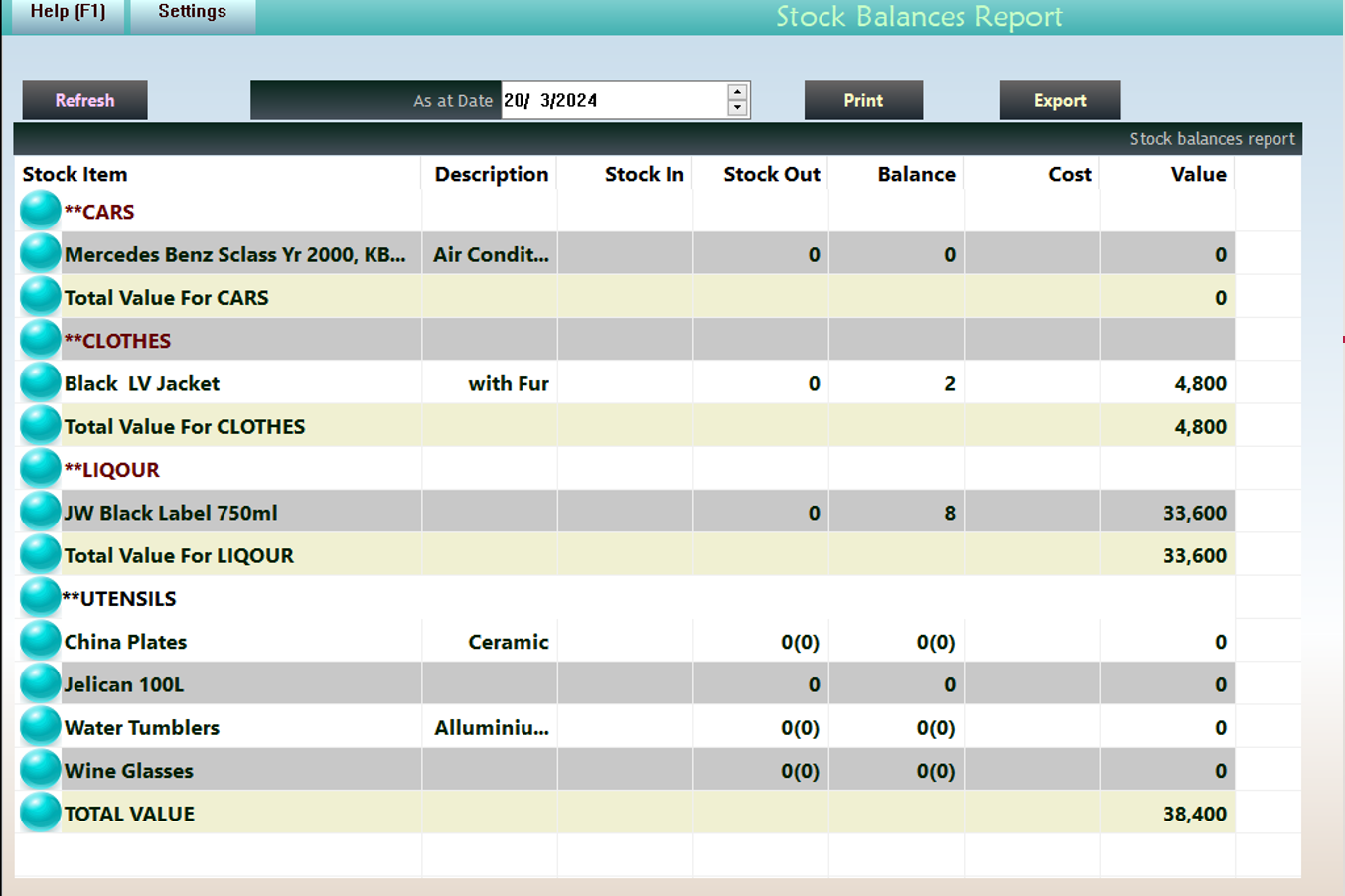Click into the As at Date field
The image size is (1345, 896).
click(613, 100)
